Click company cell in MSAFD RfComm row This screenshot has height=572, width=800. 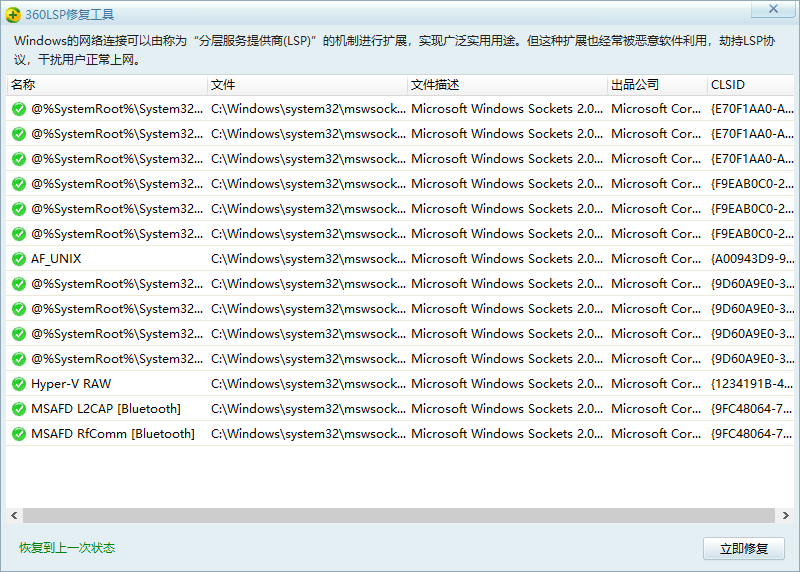tap(656, 434)
